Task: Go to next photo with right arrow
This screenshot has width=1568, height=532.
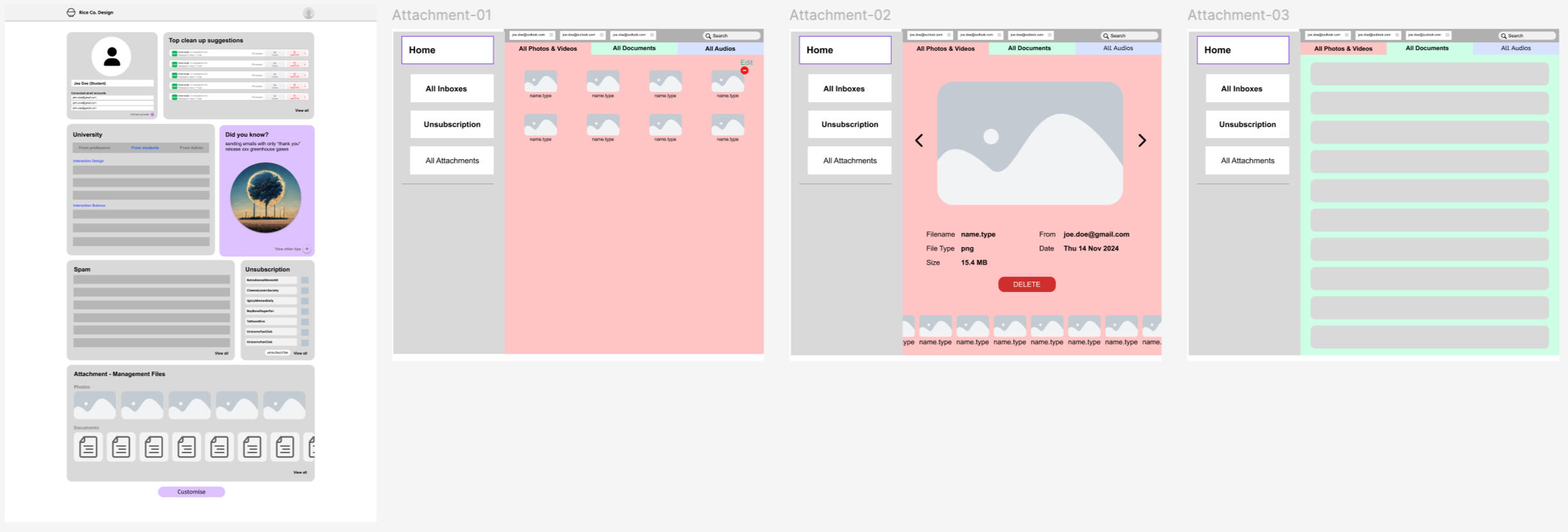Action: click(1142, 141)
